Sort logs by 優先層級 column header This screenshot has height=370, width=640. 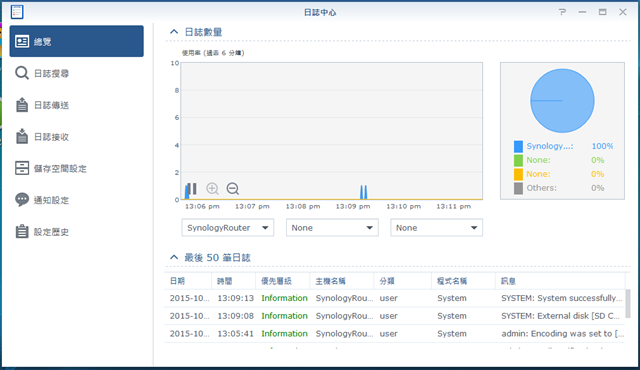tap(282, 281)
